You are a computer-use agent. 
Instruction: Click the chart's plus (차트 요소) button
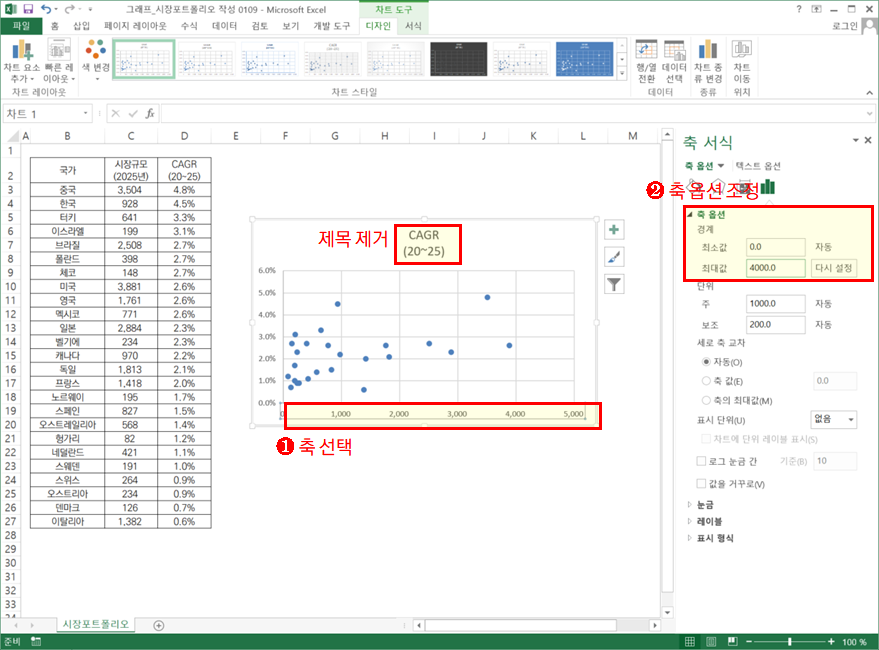(x=614, y=229)
